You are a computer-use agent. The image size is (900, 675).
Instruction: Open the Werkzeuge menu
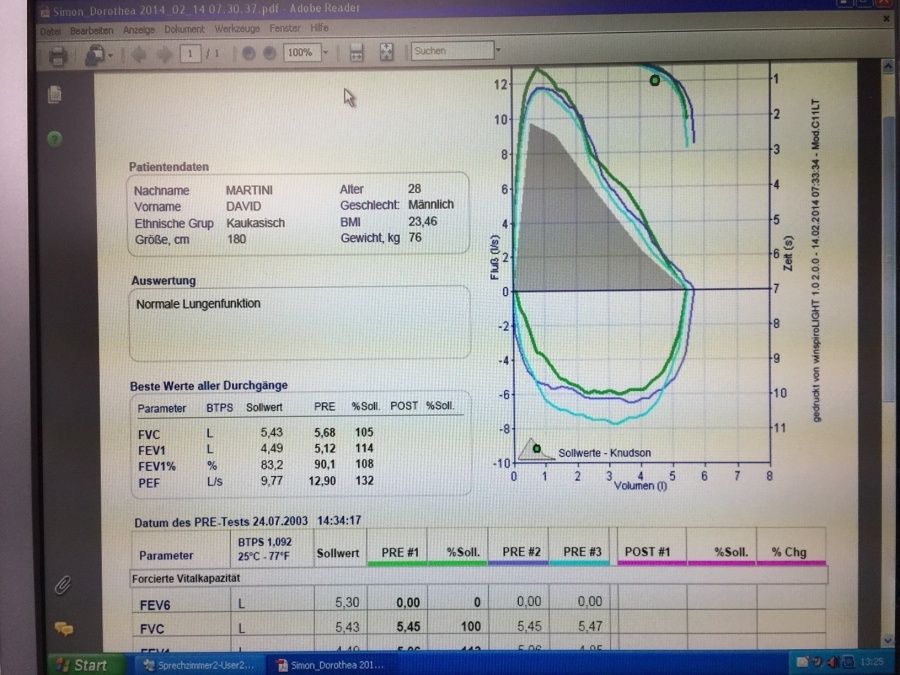point(238,30)
